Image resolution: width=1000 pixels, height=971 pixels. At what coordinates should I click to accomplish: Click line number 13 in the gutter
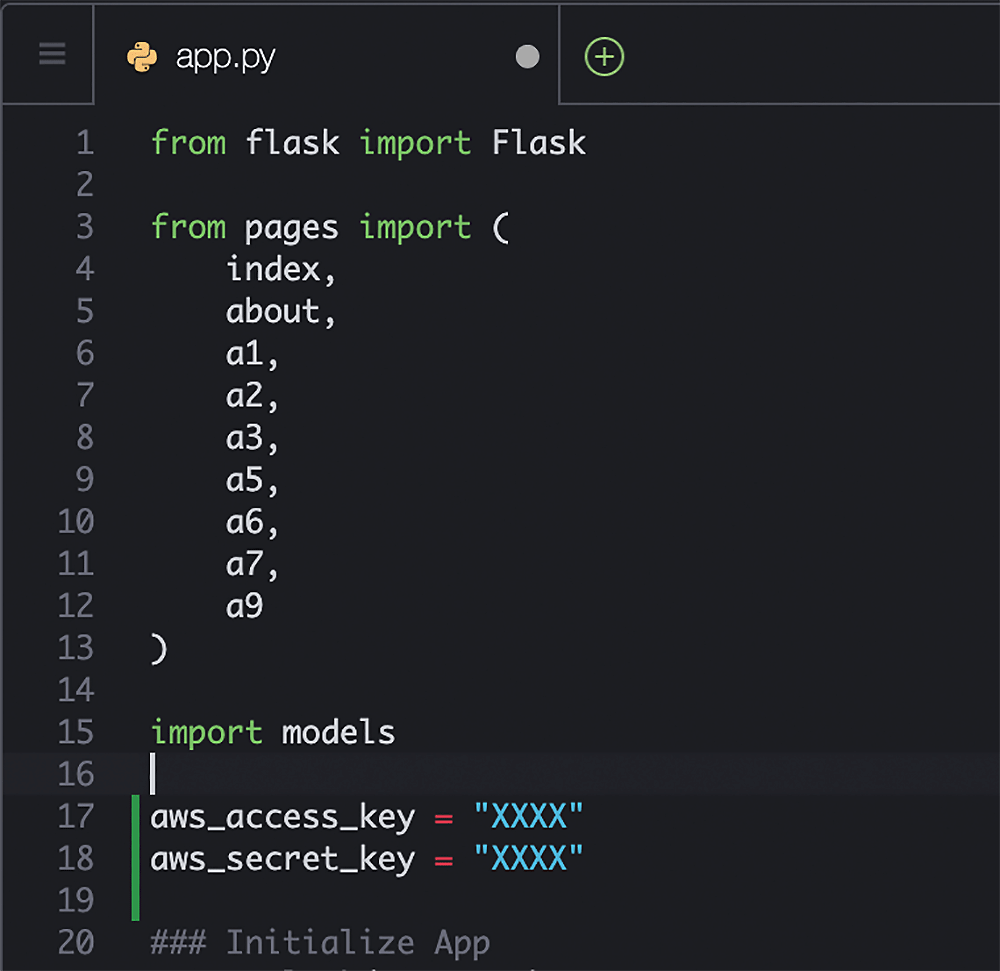[76, 648]
